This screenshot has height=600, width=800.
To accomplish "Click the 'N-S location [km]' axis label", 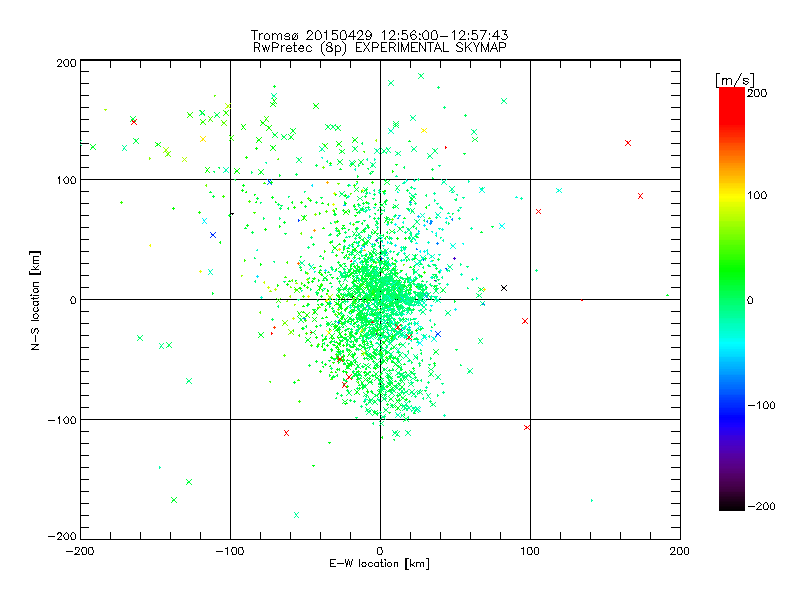I will point(35,300).
